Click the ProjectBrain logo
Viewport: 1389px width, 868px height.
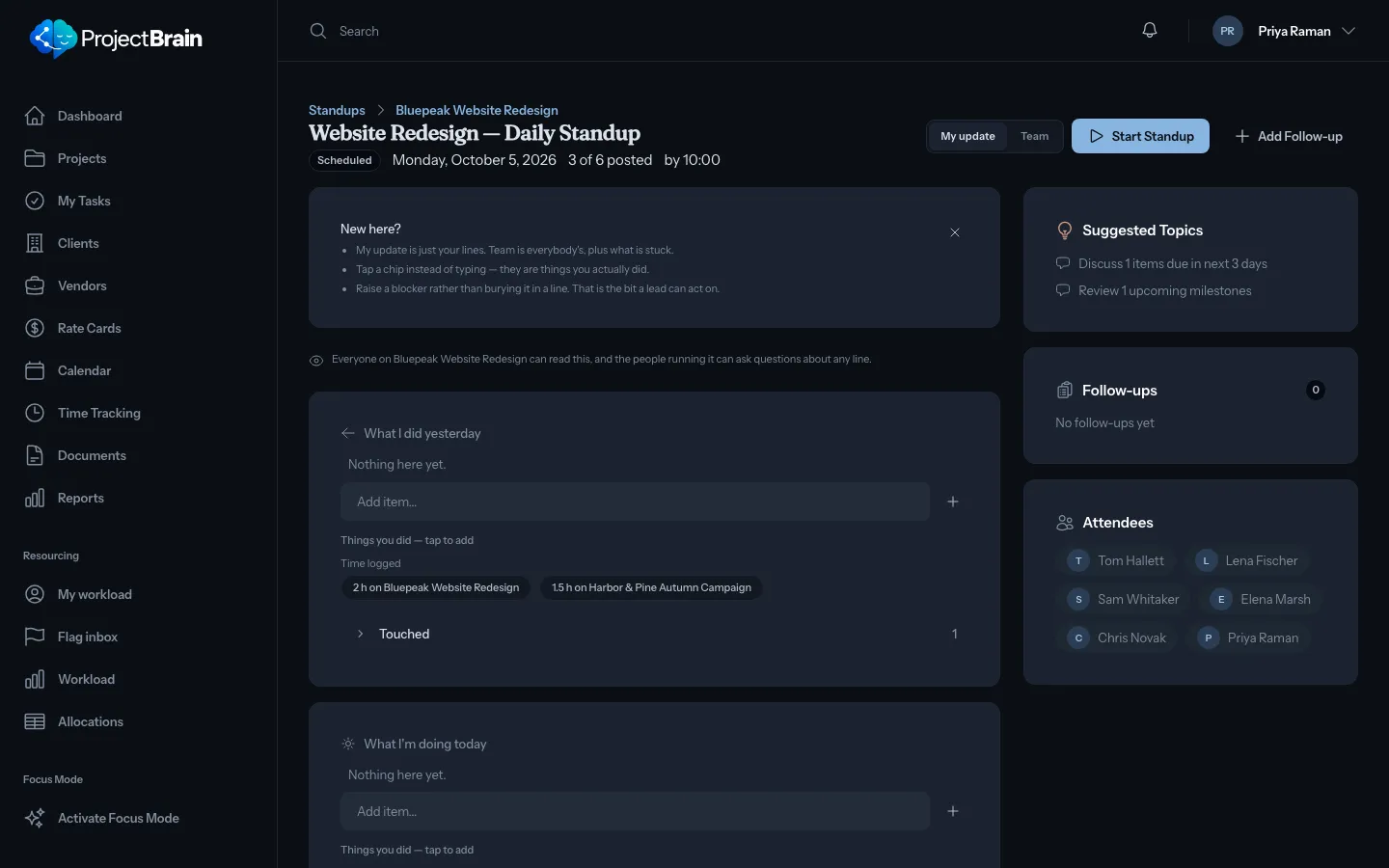coord(116,39)
